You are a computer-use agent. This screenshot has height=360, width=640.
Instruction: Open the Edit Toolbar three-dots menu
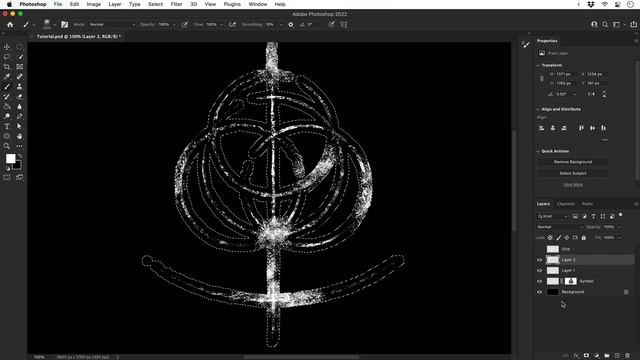tap(20, 146)
